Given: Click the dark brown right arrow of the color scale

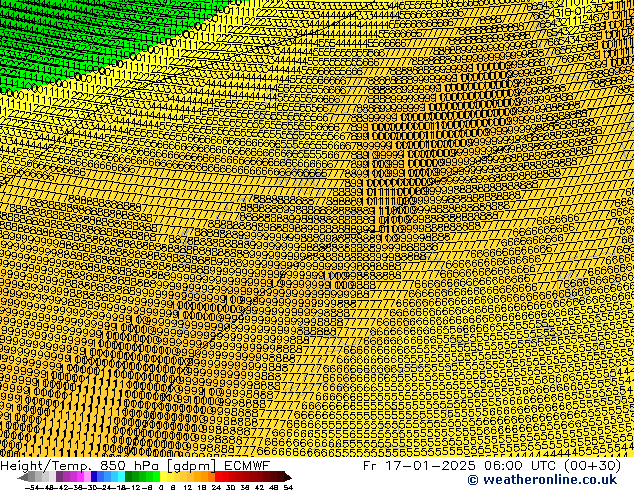Looking at the screenshot, I should tap(288, 477).
